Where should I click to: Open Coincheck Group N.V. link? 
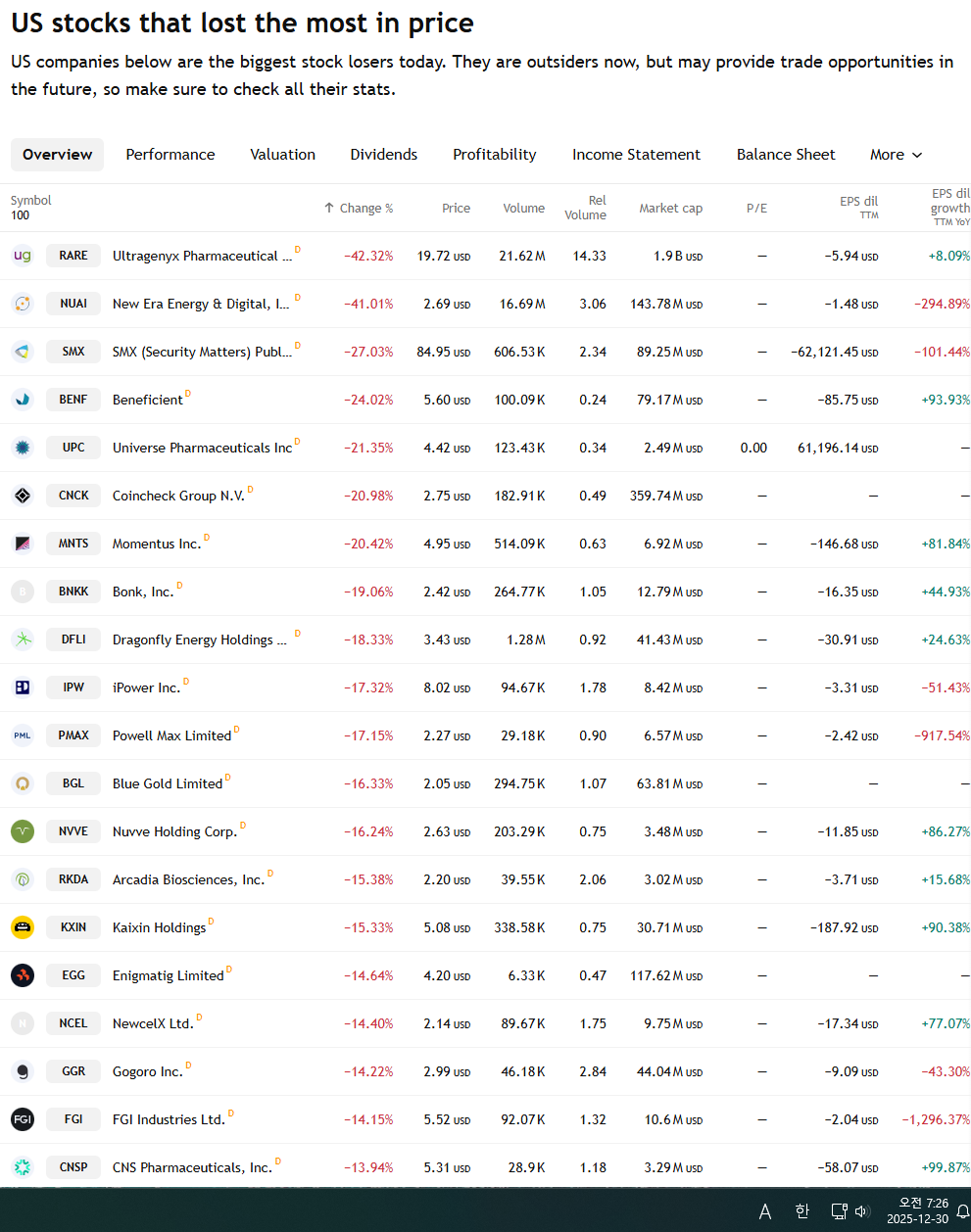178,496
